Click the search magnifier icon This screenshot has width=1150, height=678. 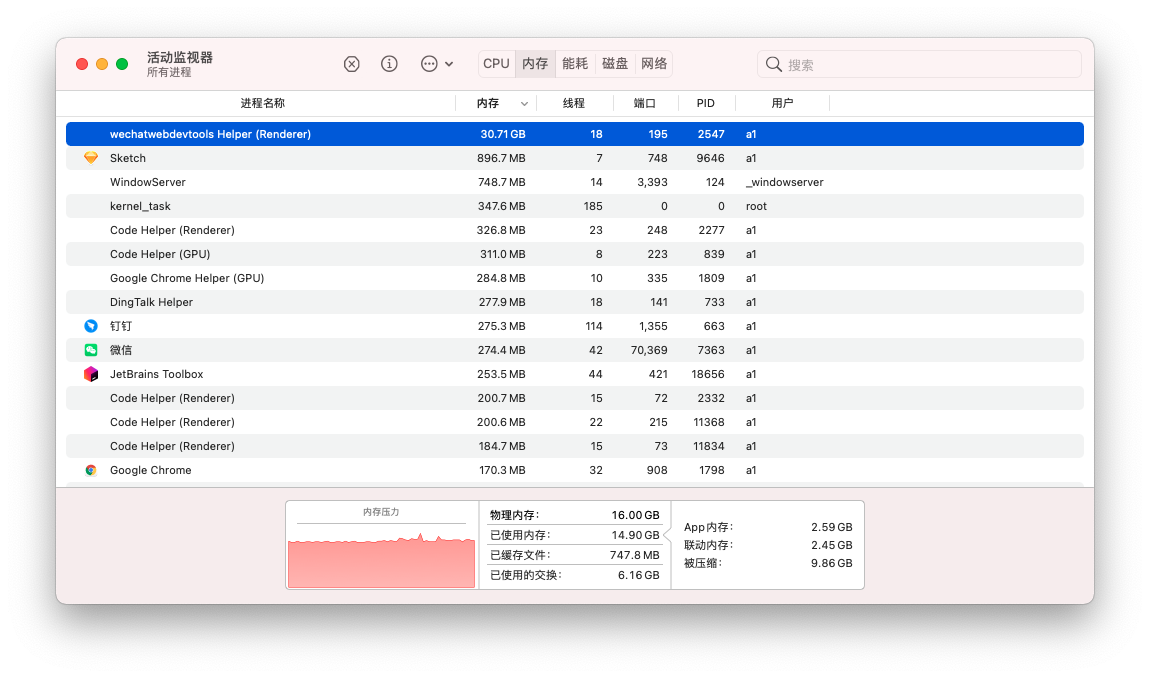tap(773, 65)
